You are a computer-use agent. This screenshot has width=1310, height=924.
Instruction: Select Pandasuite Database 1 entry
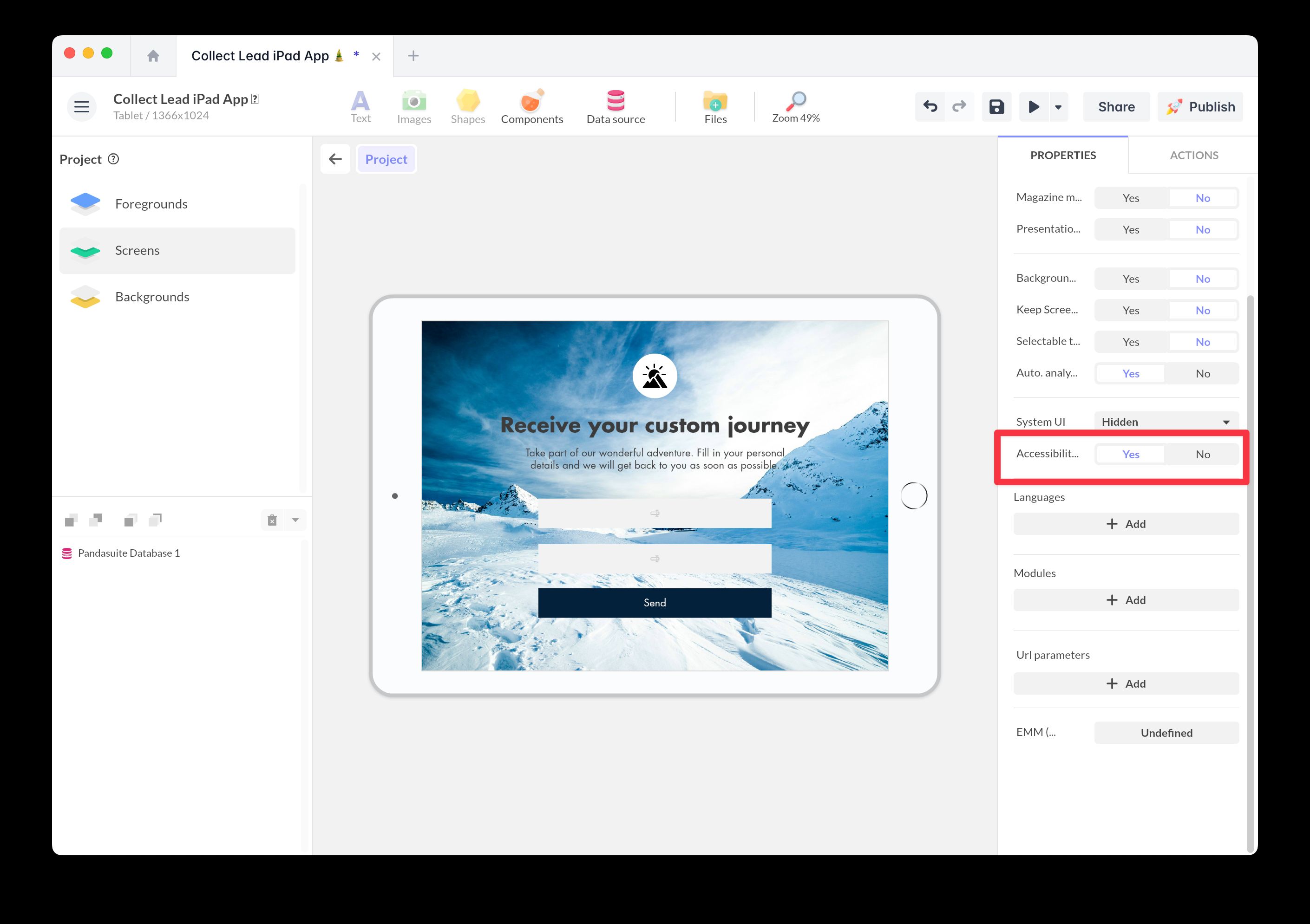[128, 553]
